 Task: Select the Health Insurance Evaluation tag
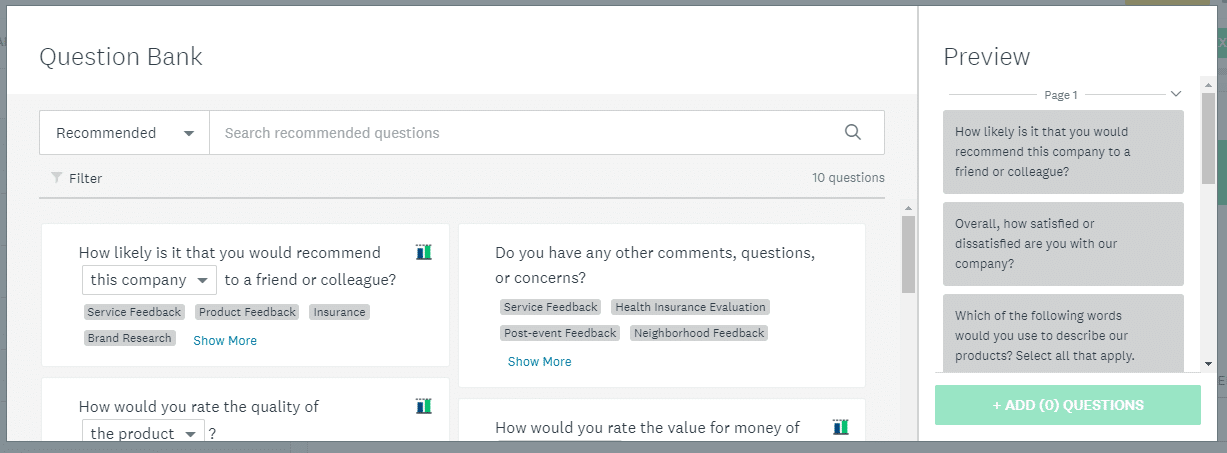pos(690,307)
